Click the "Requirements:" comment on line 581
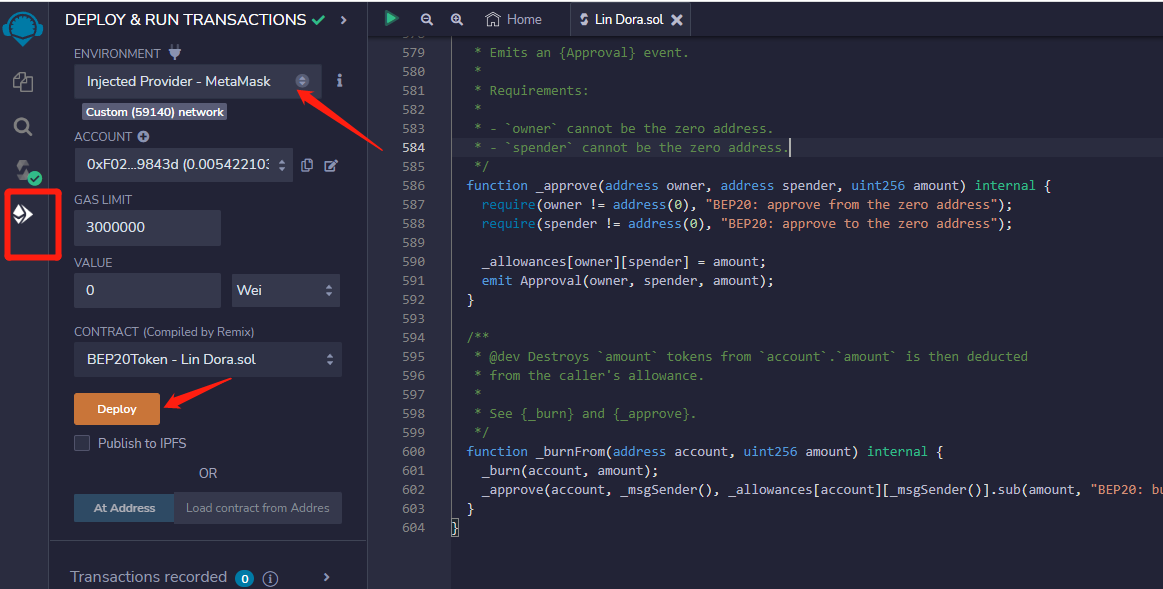 click(x=539, y=91)
